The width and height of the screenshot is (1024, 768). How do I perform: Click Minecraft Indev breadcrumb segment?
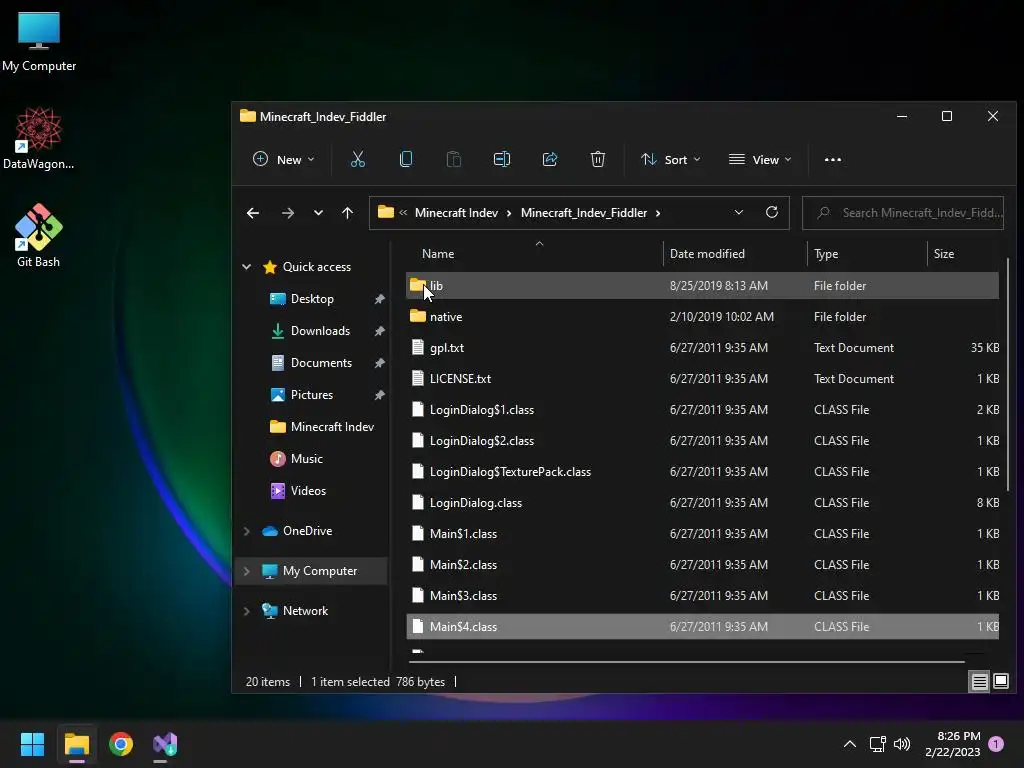456,213
